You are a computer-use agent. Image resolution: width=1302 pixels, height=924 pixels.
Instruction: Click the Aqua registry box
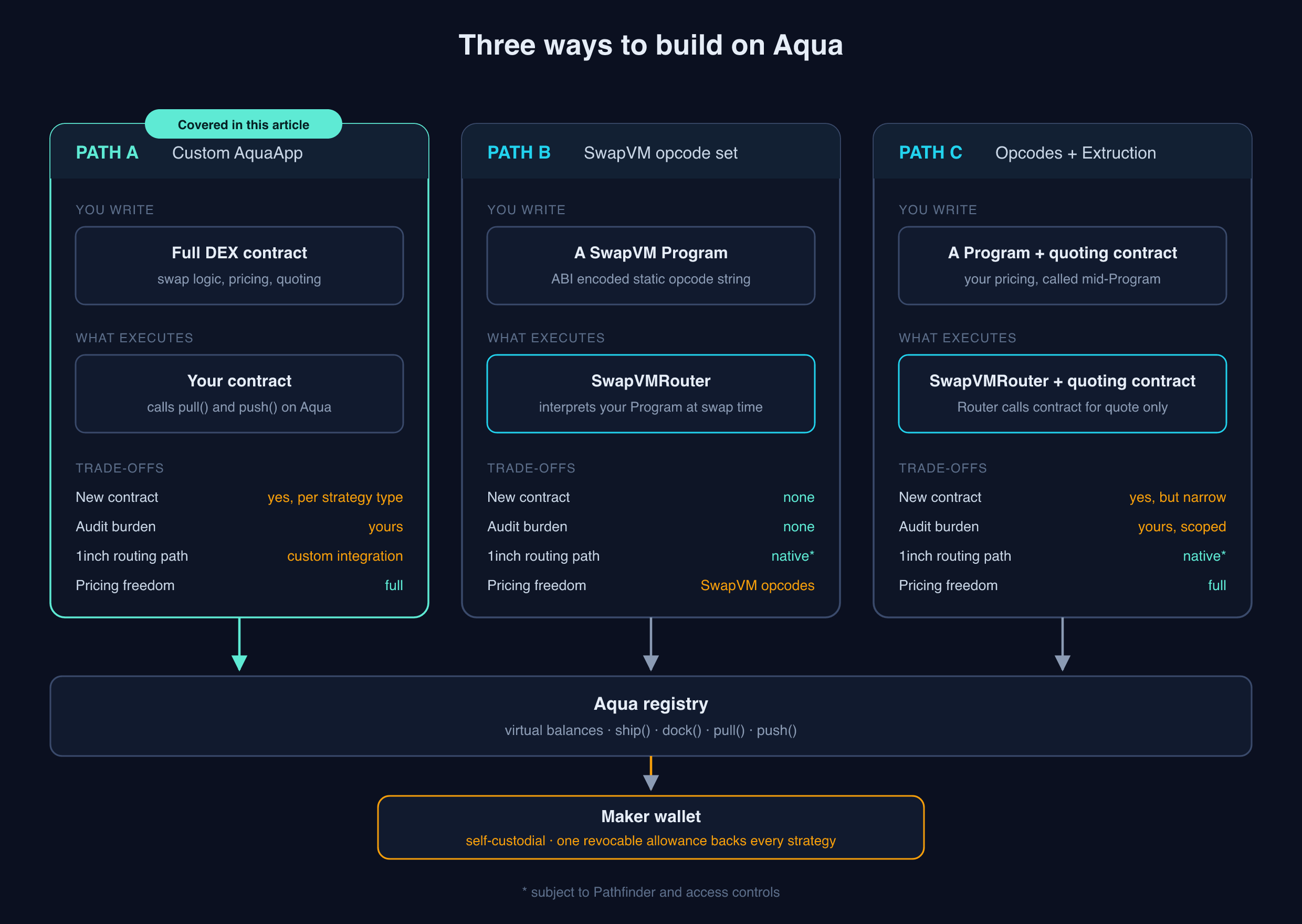point(650,716)
